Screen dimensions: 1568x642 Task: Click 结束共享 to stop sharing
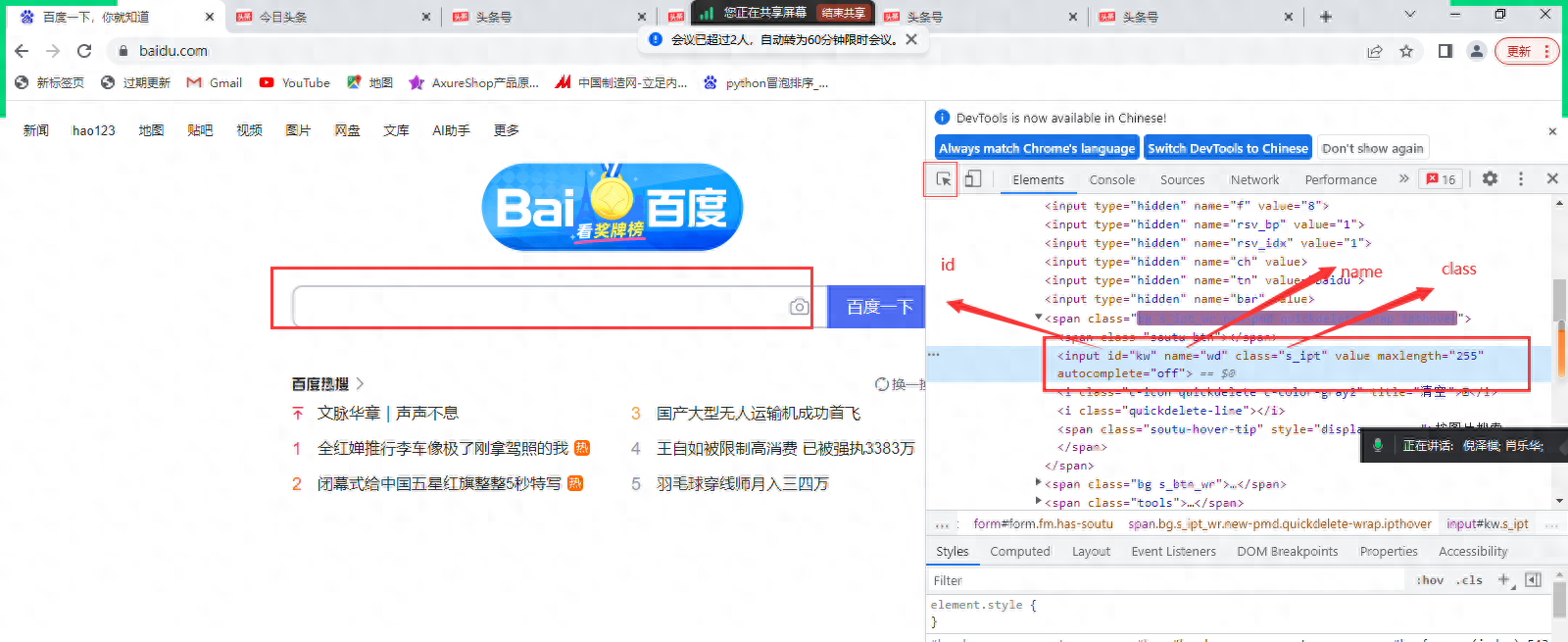tap(843, 13)
